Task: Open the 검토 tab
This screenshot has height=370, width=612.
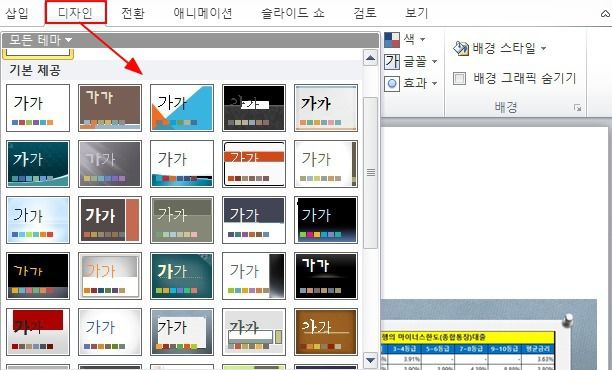Action: 365,13
